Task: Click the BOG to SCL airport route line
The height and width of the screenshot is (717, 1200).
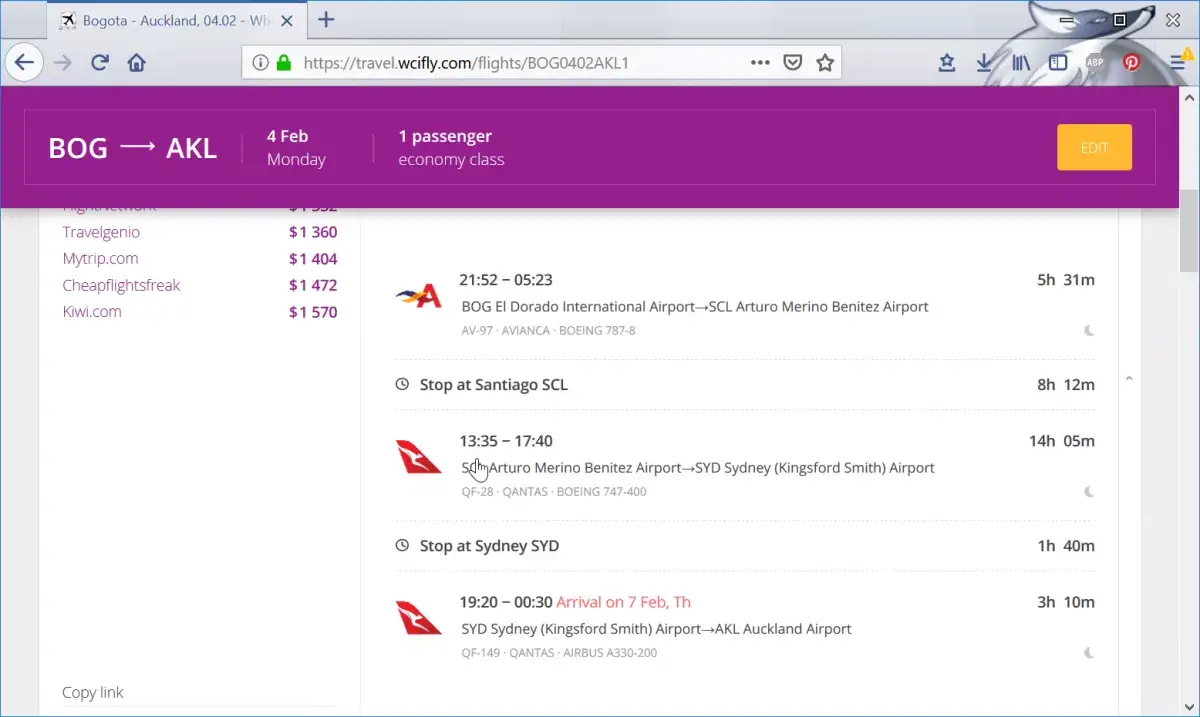Action: tap(695, 306)
